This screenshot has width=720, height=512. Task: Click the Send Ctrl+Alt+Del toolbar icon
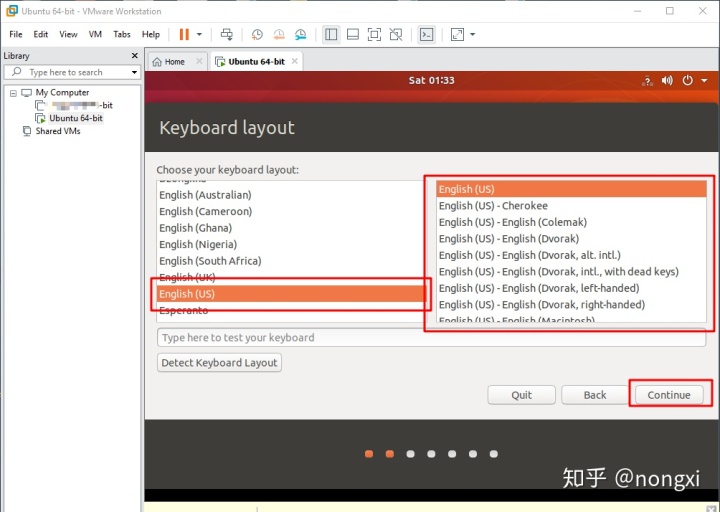pos(227,34)
